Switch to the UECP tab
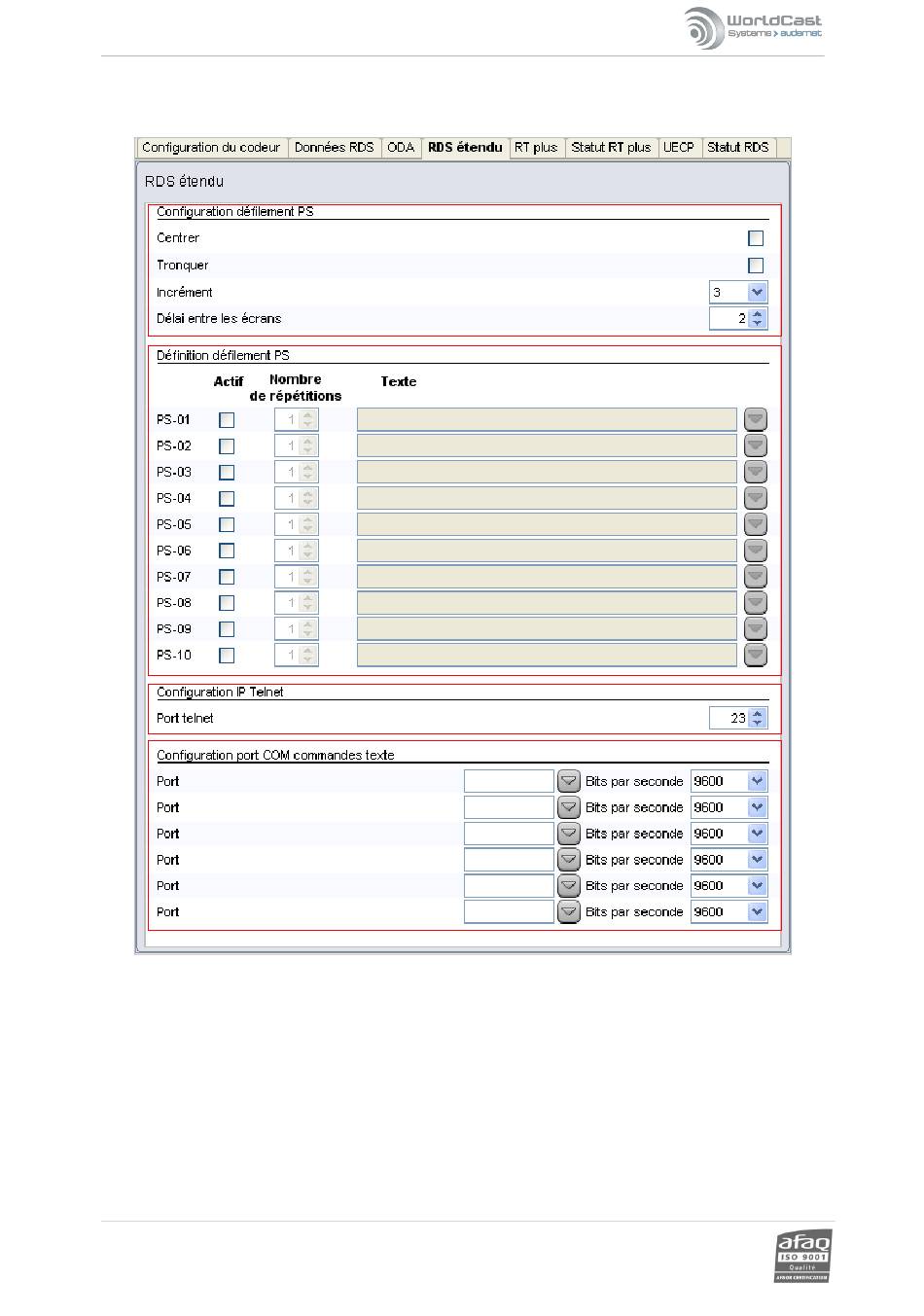The height and width of the screenshot is (1316, 924). coord(679,148)
